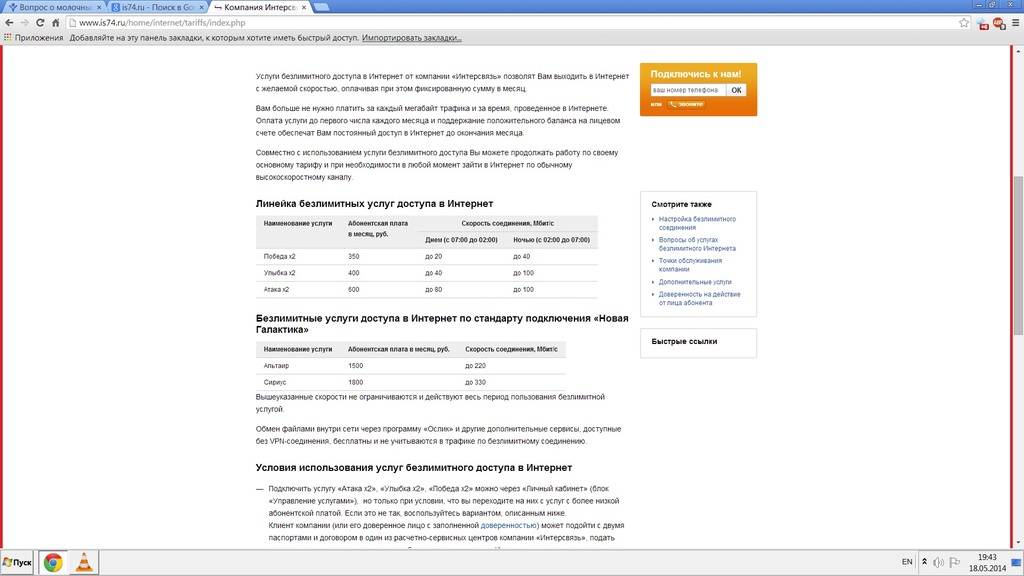Submit phone number with OK button
The width and height of the screenshot is (1024, 576).
point(736,90)
